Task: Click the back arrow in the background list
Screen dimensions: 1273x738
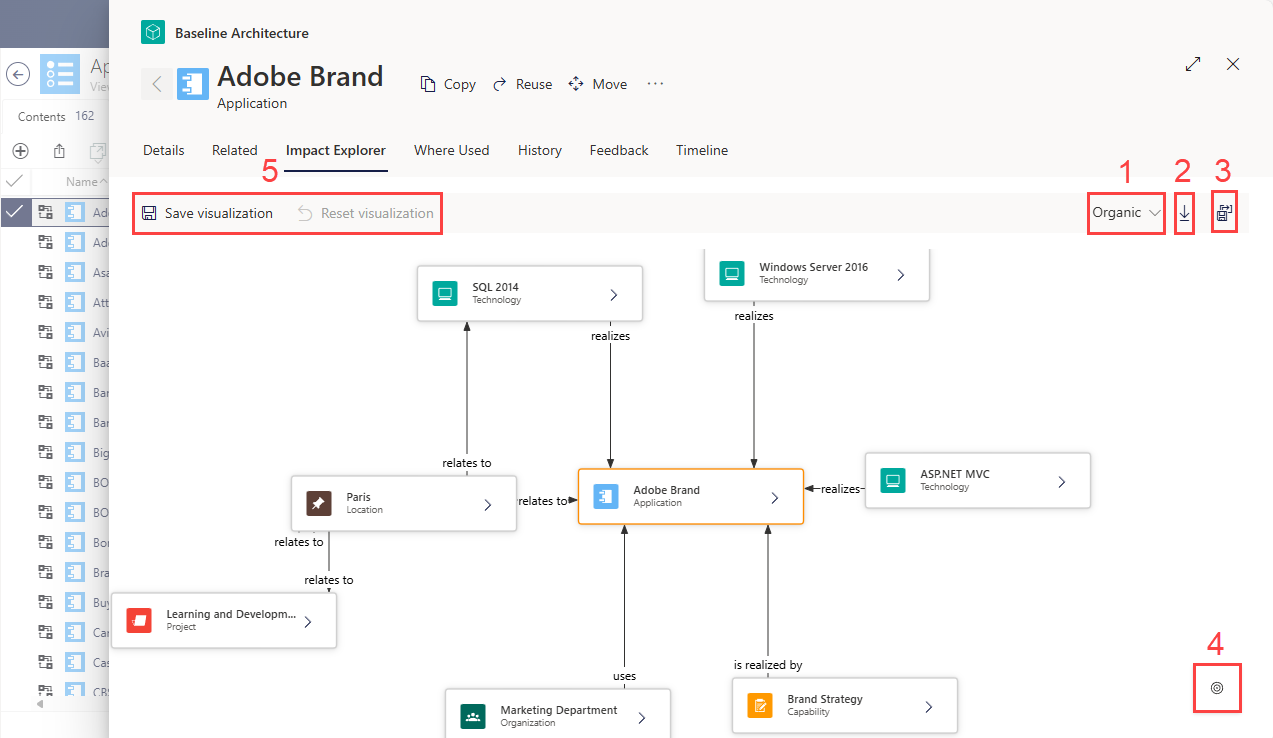Action: click(18, 74)
